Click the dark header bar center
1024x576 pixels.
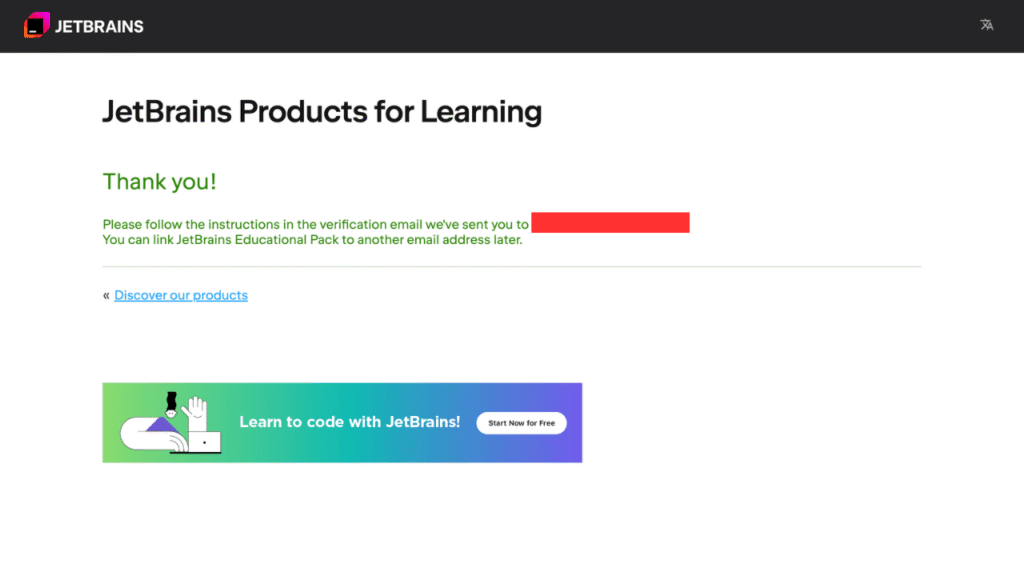pos(512,26)
